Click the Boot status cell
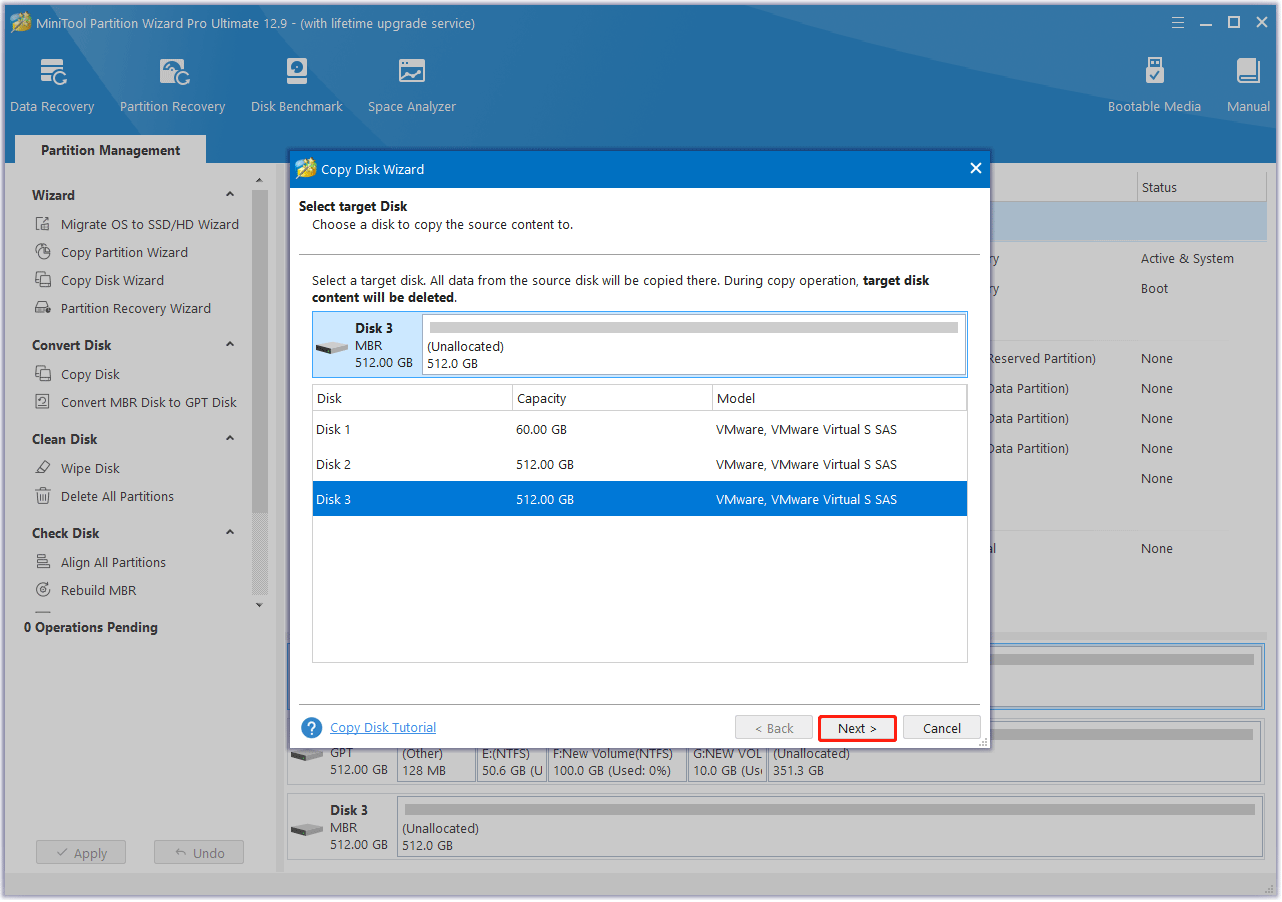1282x902 pixels. click(1154, 288)
